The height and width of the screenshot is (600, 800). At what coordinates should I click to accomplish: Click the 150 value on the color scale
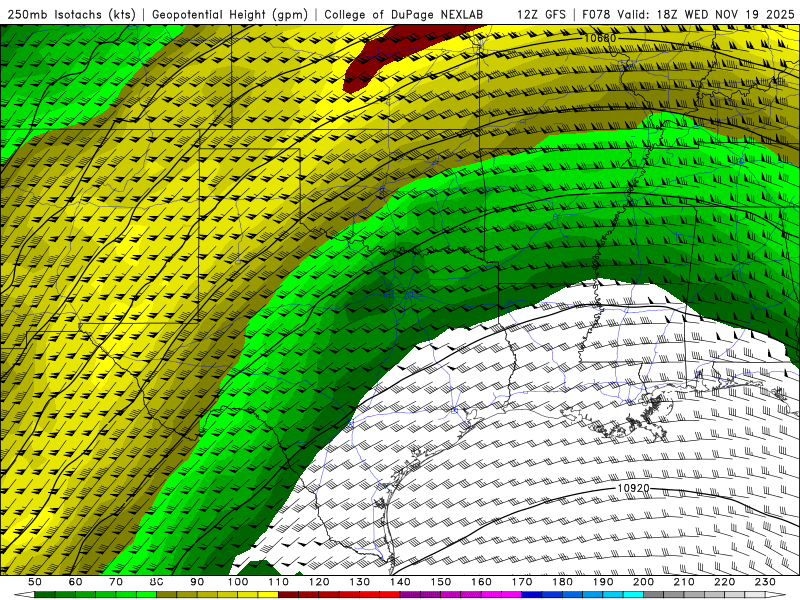(441, 582)
